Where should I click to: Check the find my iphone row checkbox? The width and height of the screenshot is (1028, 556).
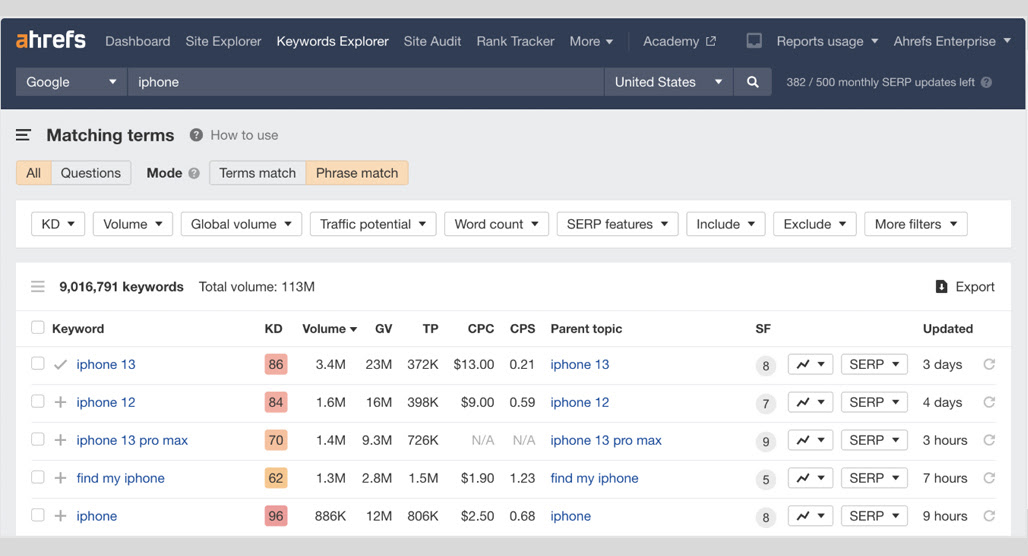click(37, 477)
